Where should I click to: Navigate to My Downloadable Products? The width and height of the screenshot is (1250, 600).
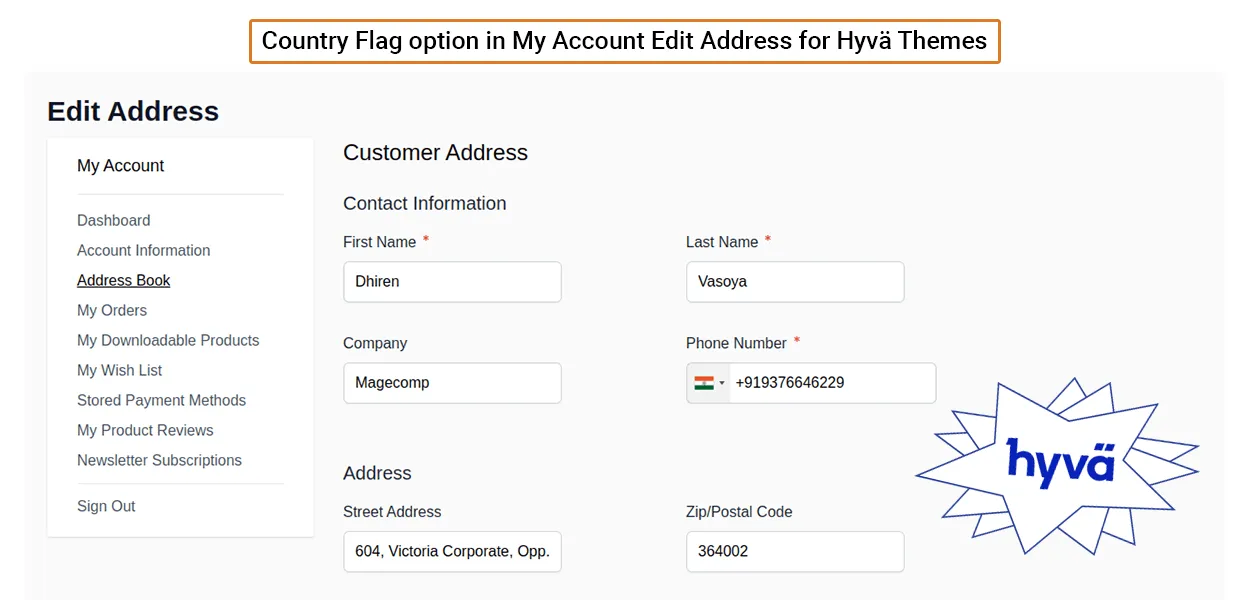(x=168, y=340)
